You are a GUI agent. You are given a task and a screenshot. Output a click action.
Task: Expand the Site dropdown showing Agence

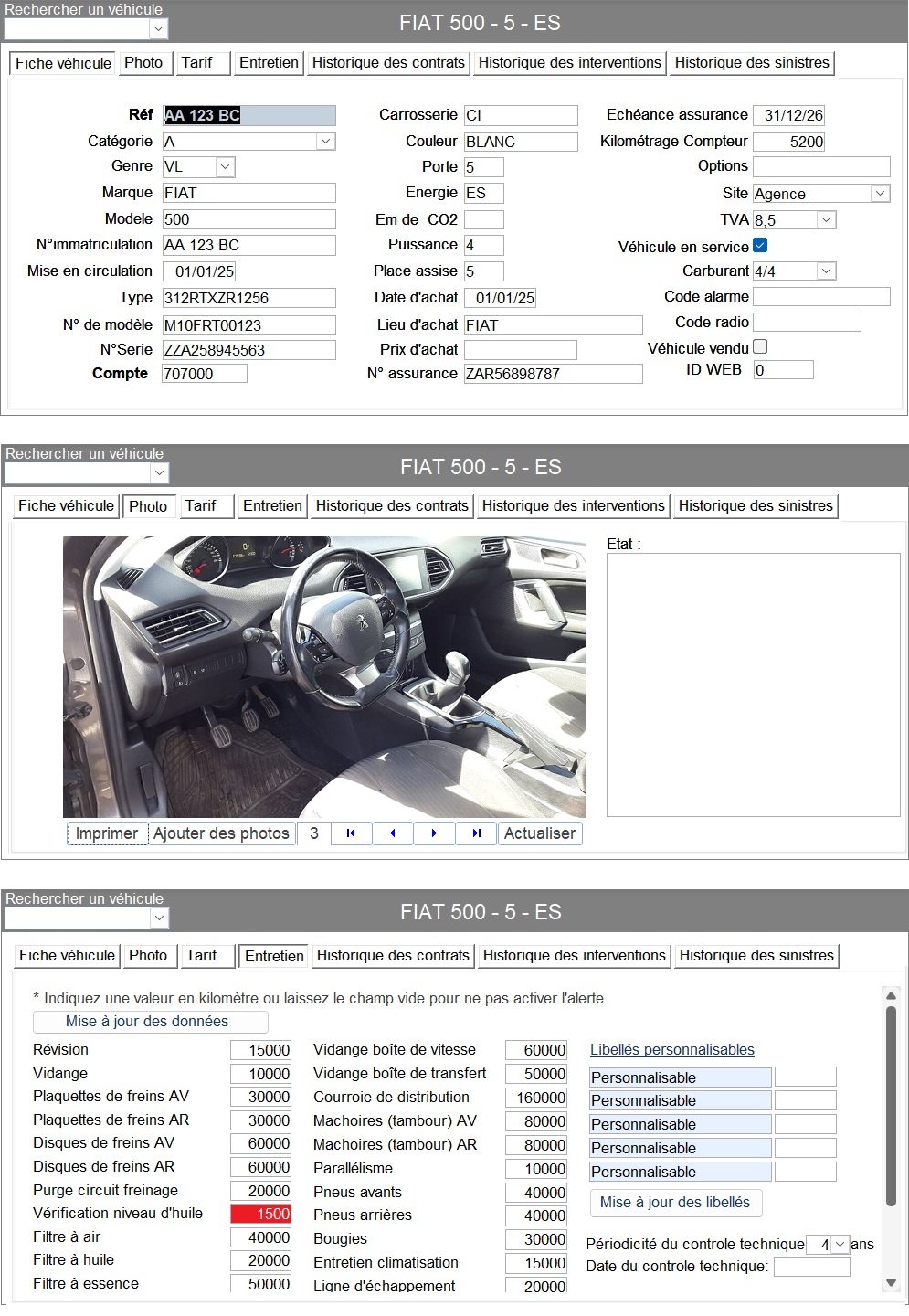coord(880,194)
